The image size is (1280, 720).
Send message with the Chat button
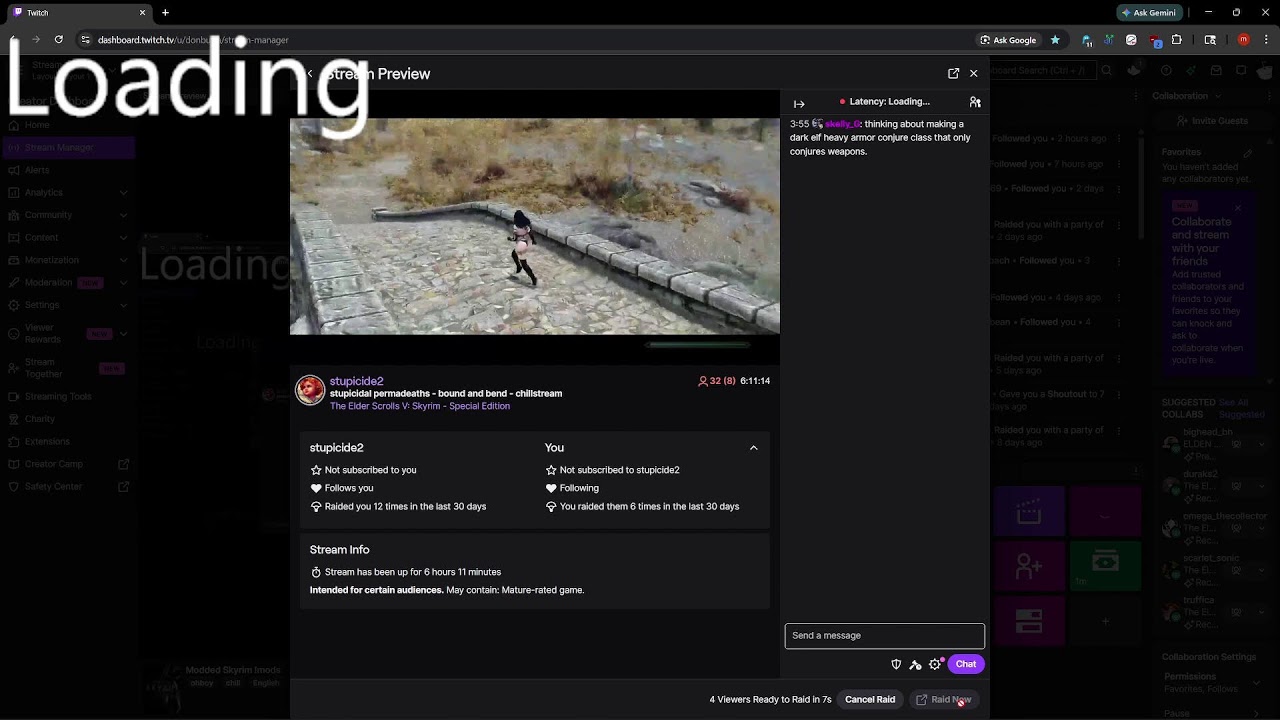pos(966,664)
